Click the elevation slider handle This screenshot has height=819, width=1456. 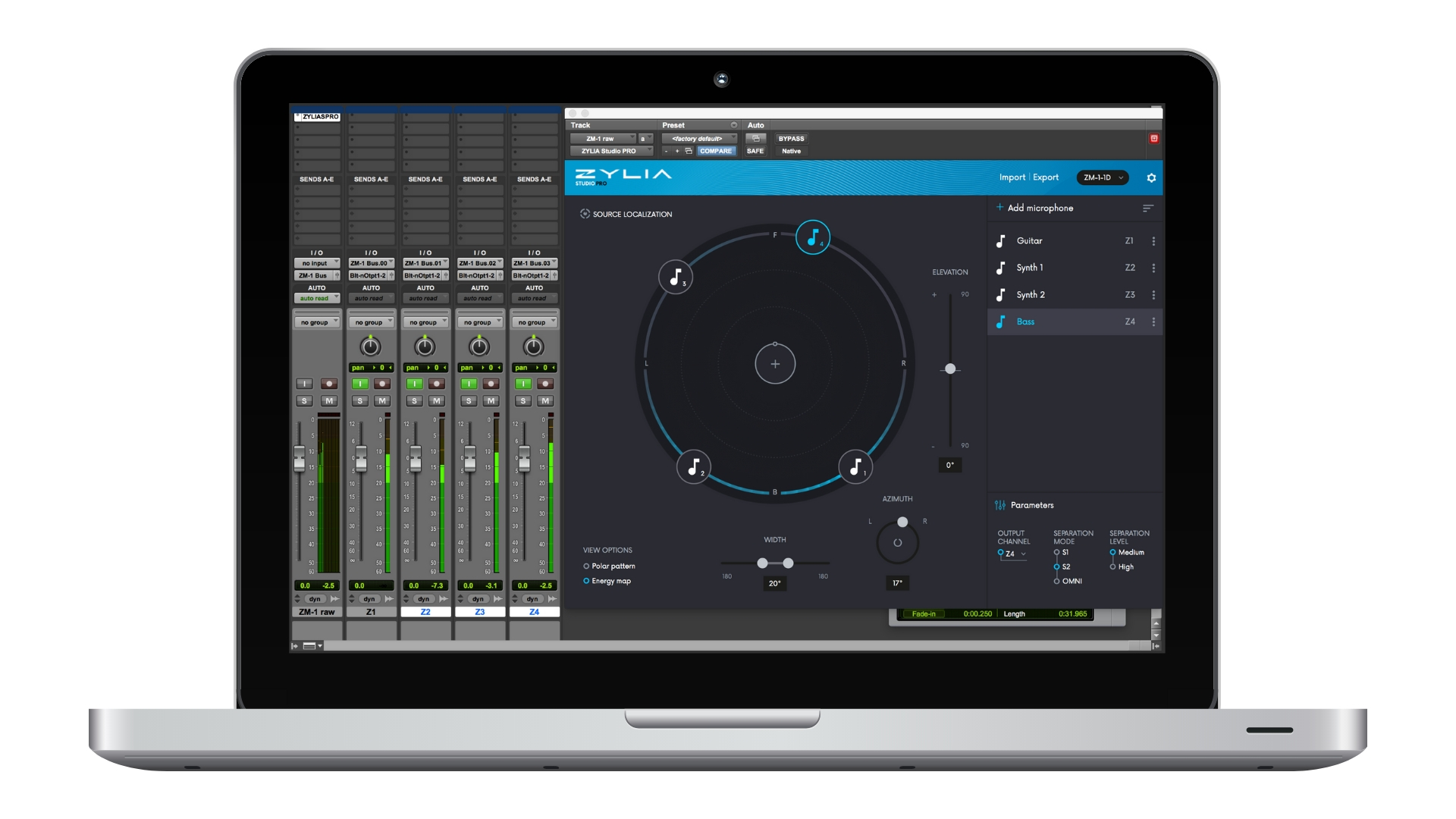point(950,369)
